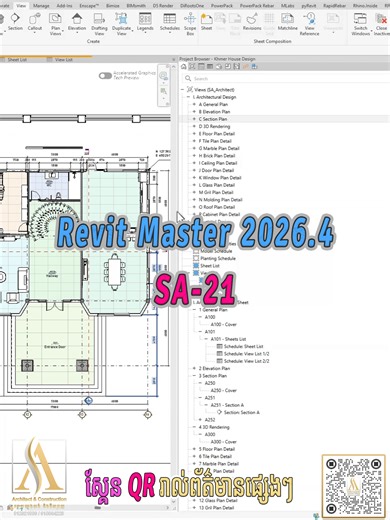
Task: Open the Schedules tool
Action: [x=170, y=22]
